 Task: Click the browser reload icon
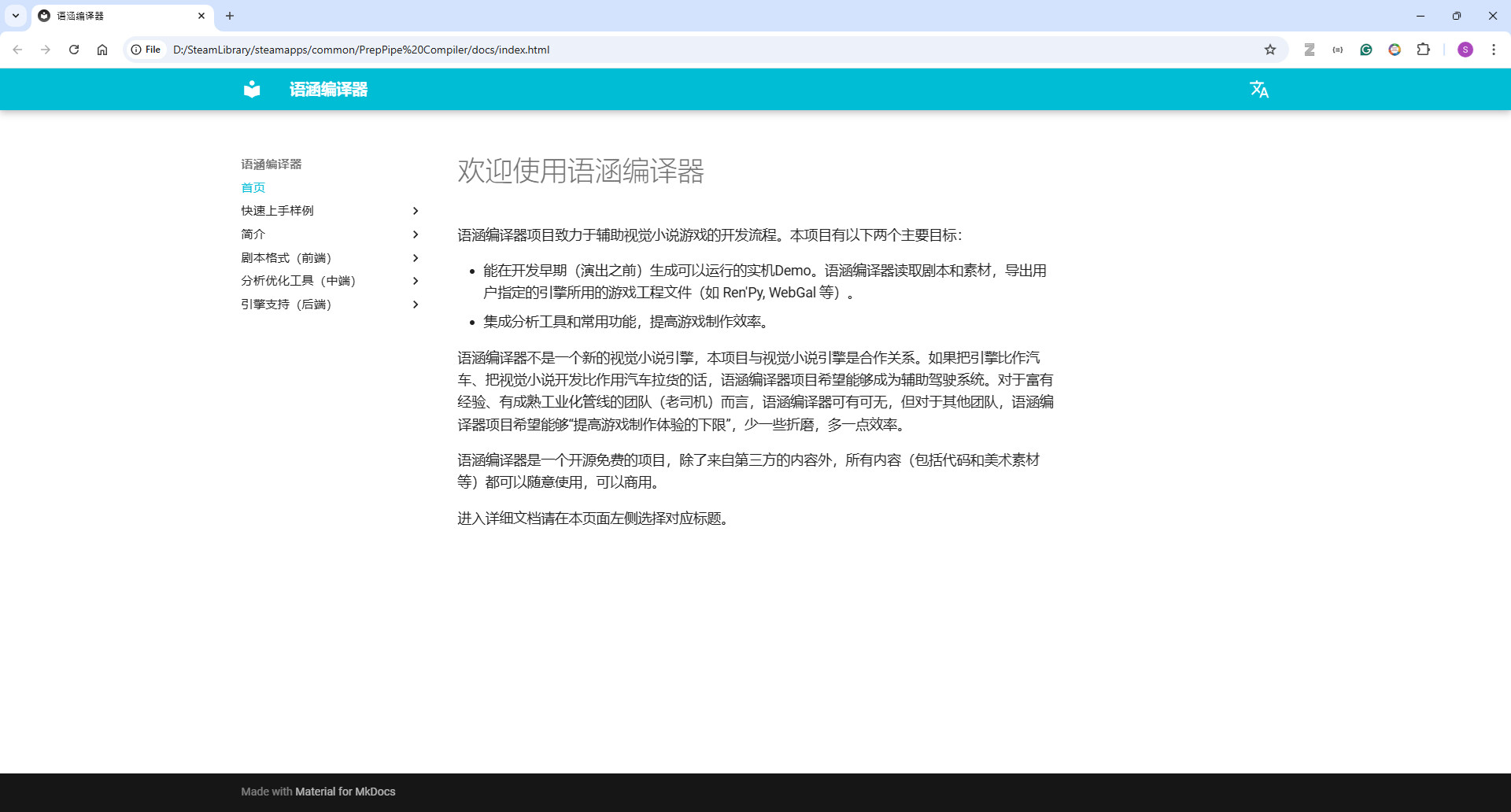(74, 50)
